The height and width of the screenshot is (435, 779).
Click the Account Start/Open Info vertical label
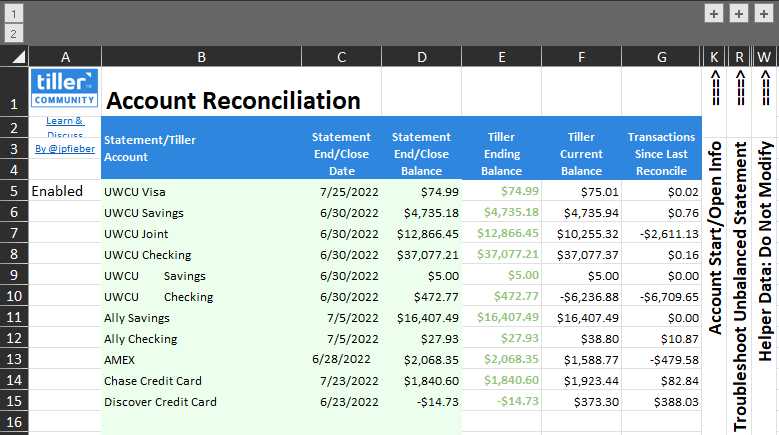pyautogui.click(x=715, y=238)
